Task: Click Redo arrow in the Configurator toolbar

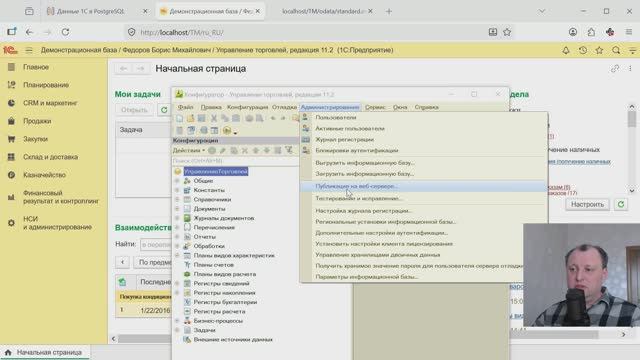Action: click(x=282, y=118)
